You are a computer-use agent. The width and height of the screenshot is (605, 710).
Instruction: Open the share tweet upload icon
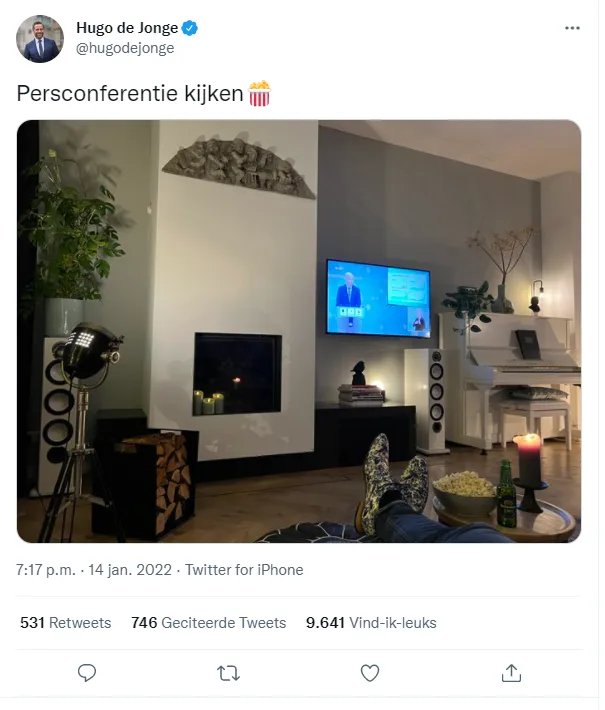pos(511,673)
